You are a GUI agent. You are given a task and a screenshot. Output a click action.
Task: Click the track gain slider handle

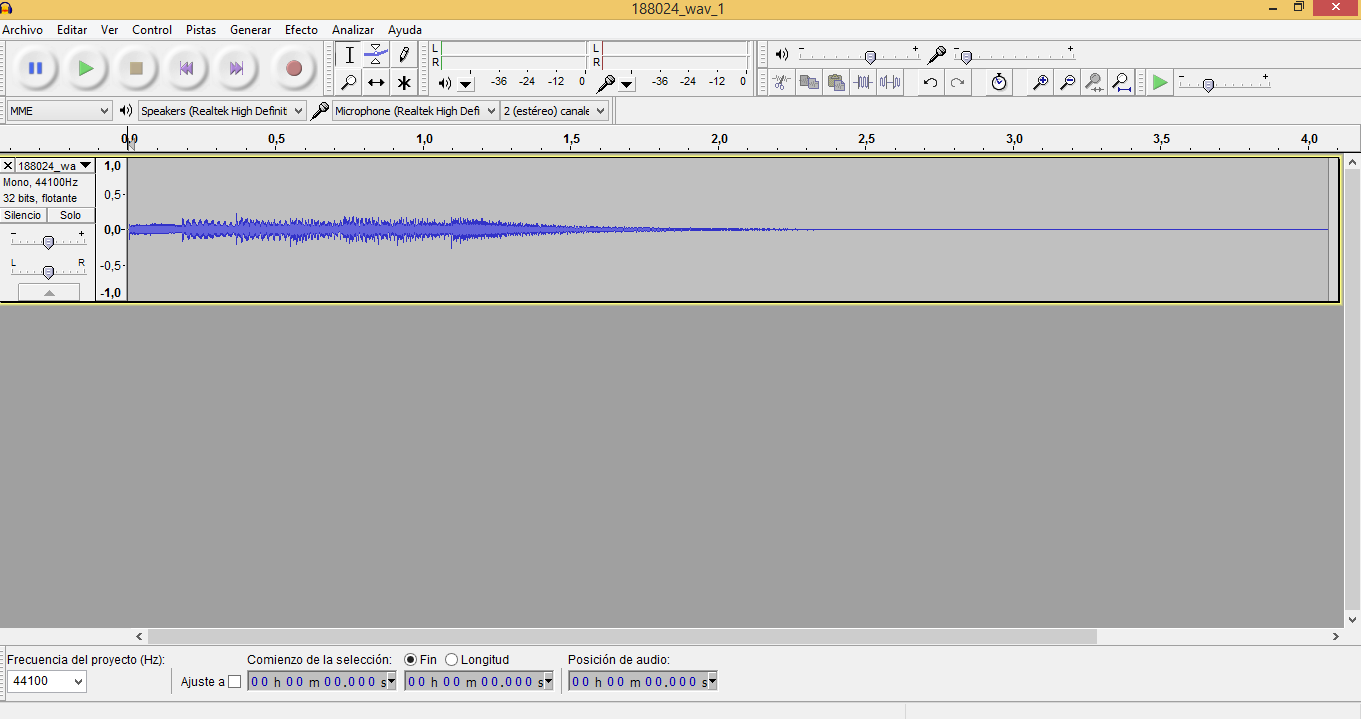coord(48,242)
